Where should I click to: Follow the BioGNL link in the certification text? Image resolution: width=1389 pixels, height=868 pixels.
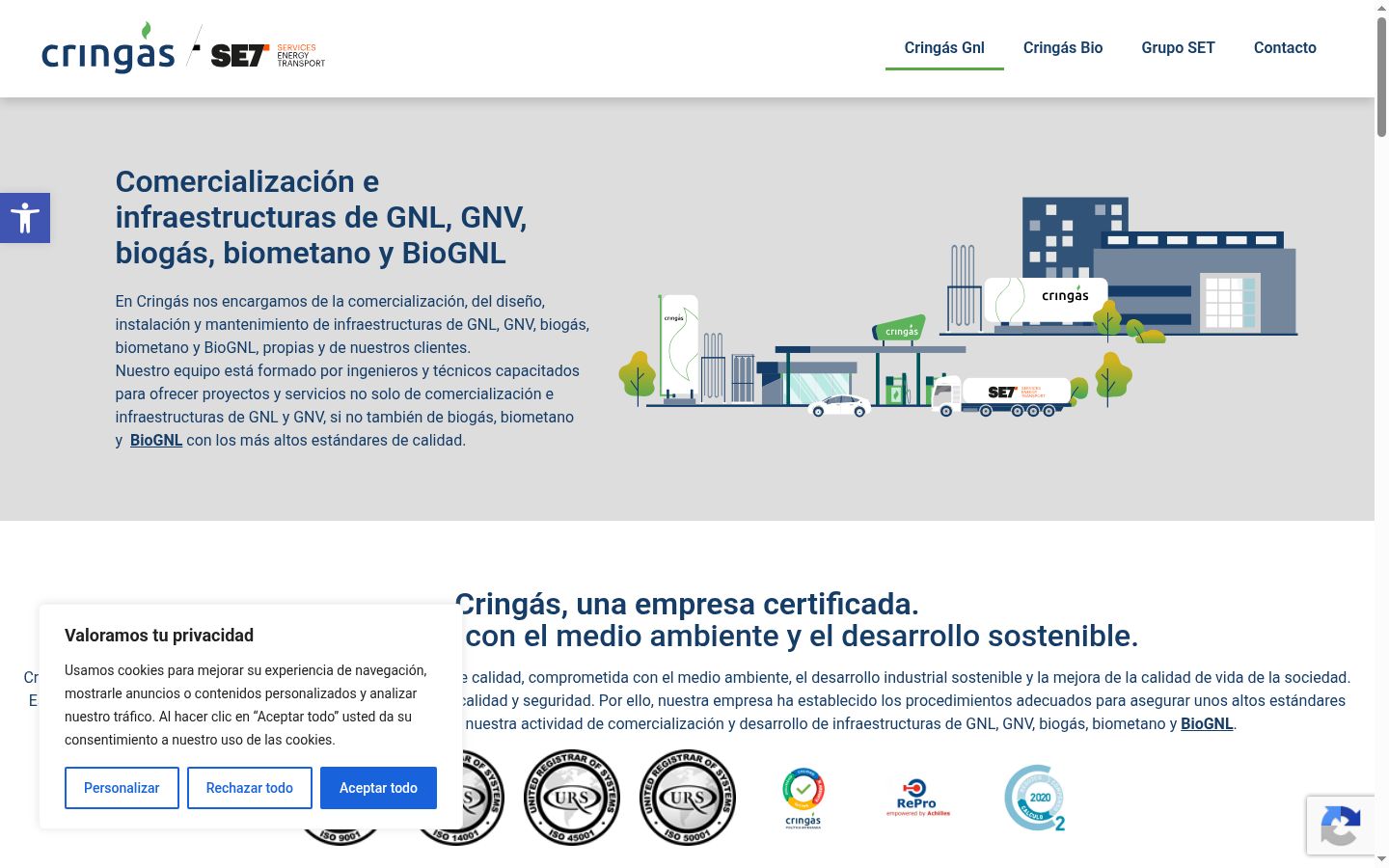[x=1207, y=723]
